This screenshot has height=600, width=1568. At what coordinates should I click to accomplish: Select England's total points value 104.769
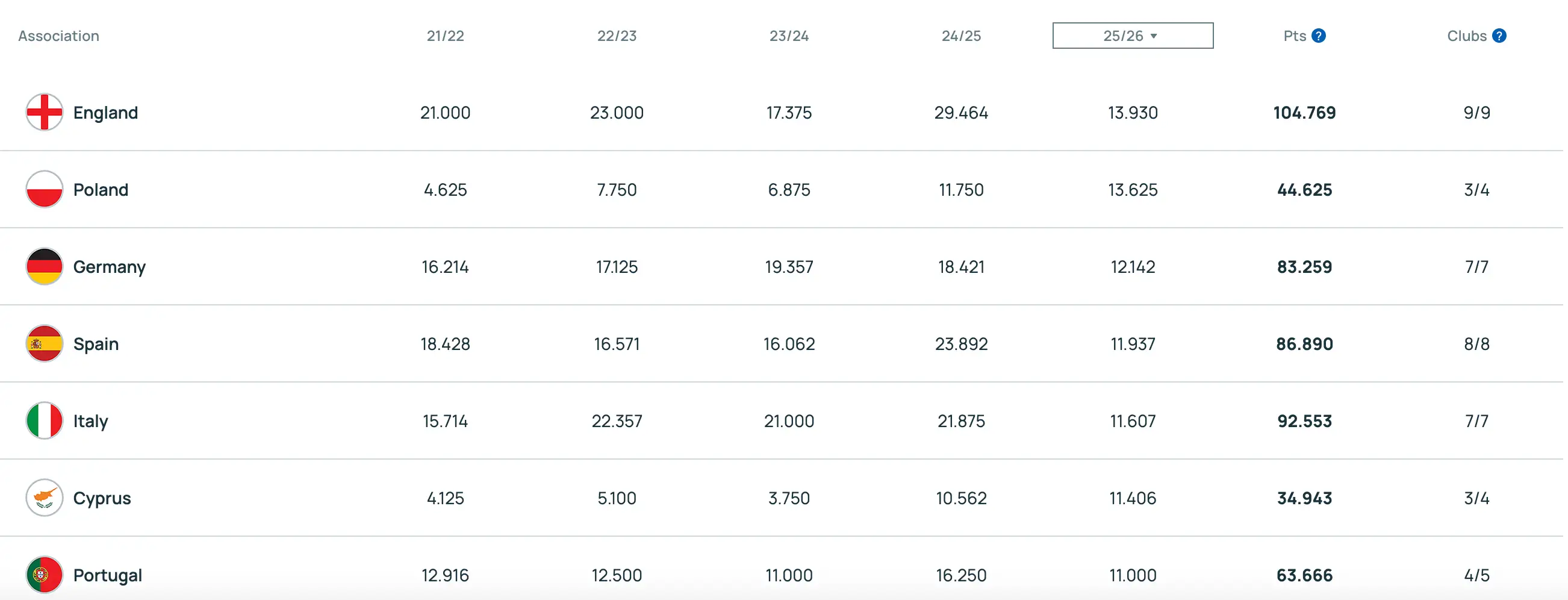point(1304,112)
